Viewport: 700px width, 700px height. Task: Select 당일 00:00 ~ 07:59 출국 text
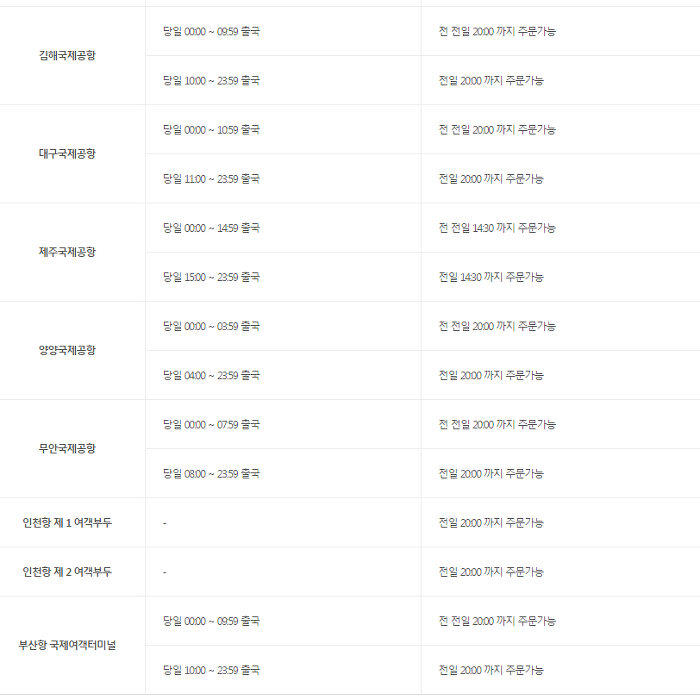click(x=211, y=424)
